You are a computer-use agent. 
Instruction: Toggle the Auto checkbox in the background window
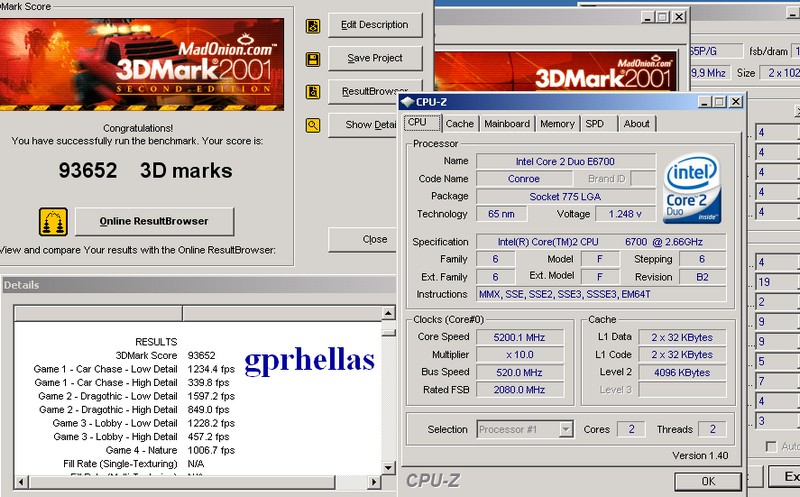(771, 446)
